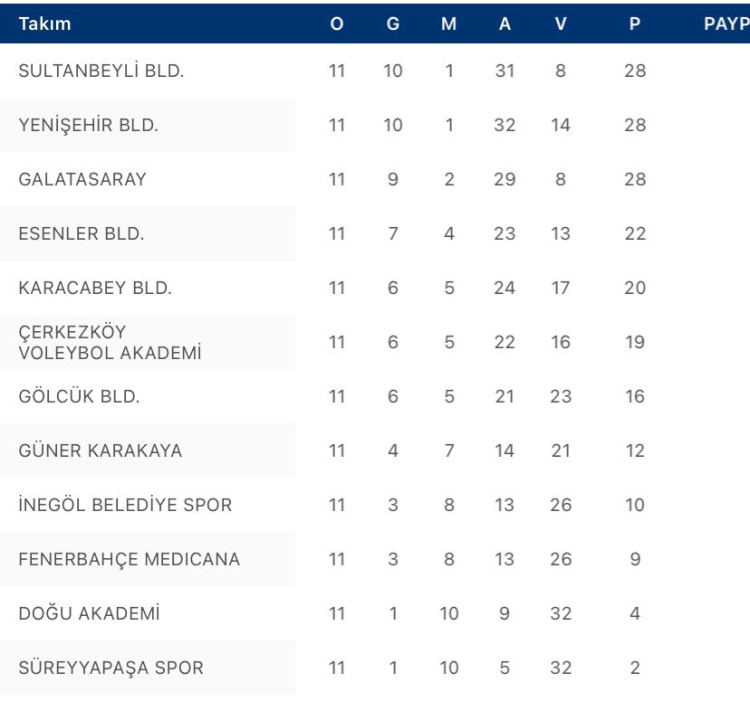Open İNEGÖL BELEDİYE SPOR team entry
Screen dimensions: 750x711
click(x=125, y=505)
